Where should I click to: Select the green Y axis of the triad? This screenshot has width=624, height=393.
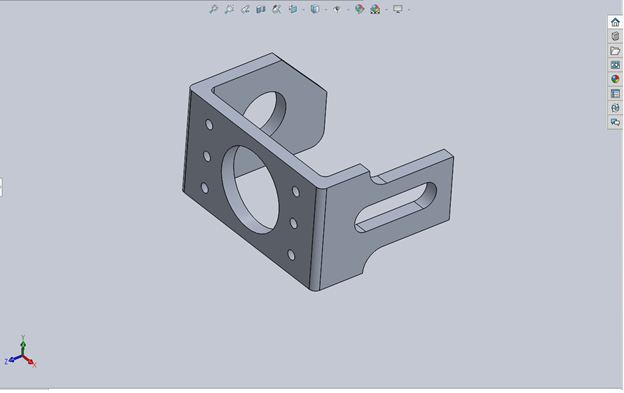[x=23, y=344]
